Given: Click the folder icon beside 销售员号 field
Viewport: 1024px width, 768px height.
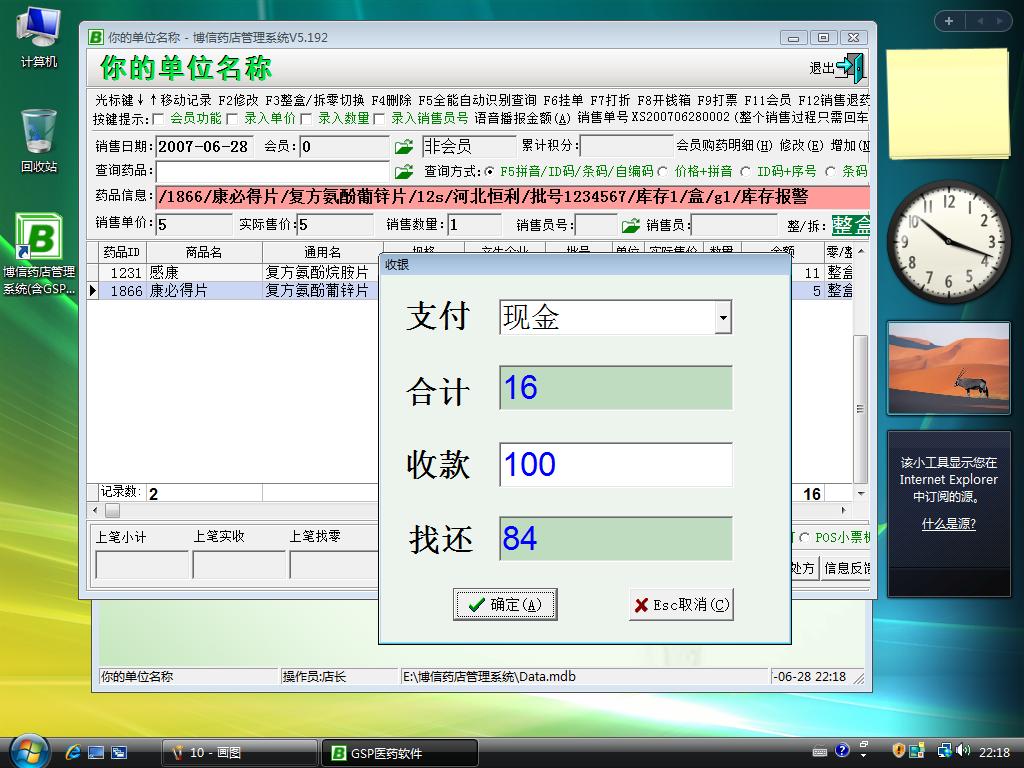Looking at the screenshot, I should (630, 226).
